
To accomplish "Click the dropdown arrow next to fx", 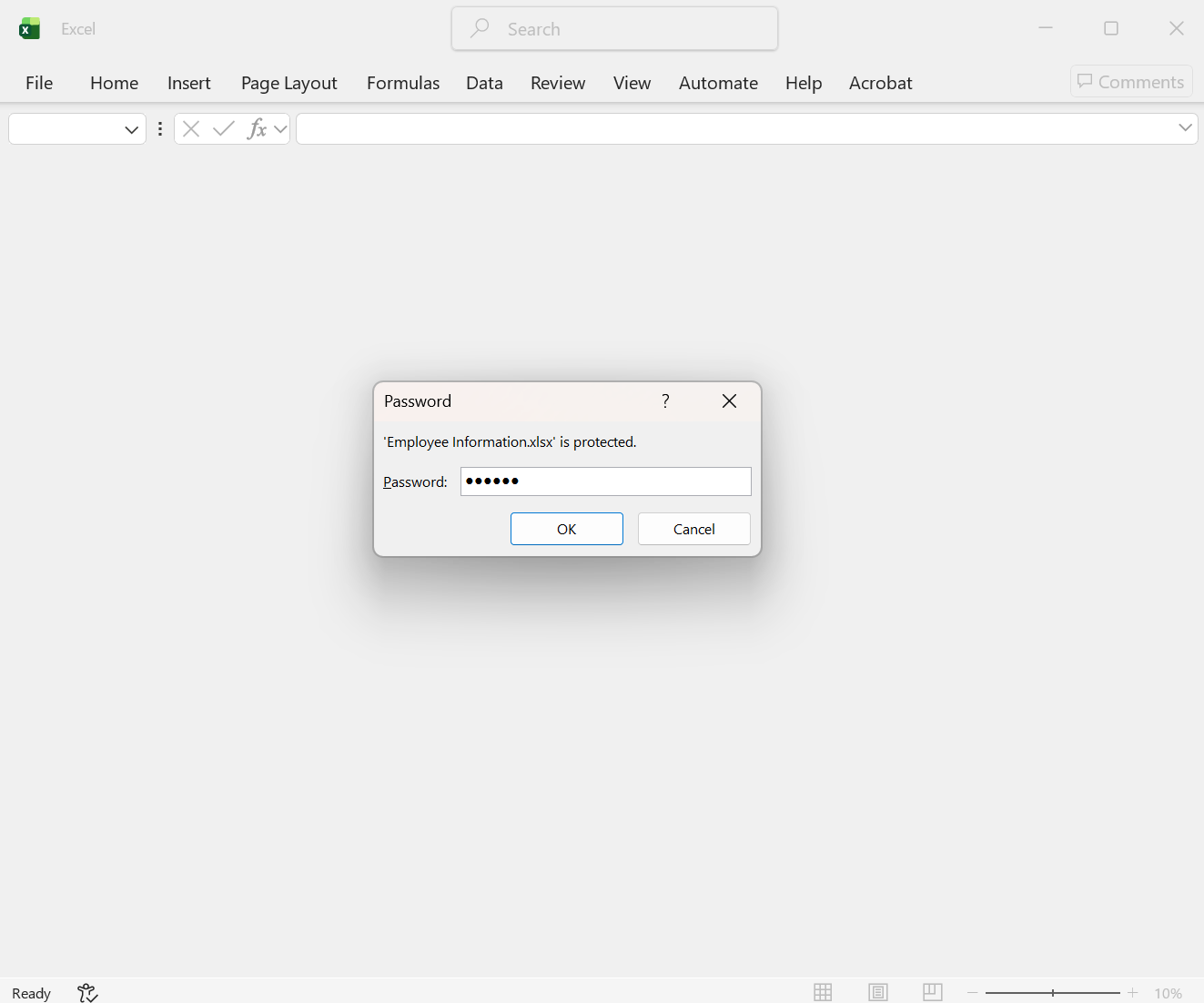I will pyautogui.click(x=280, y=128).
